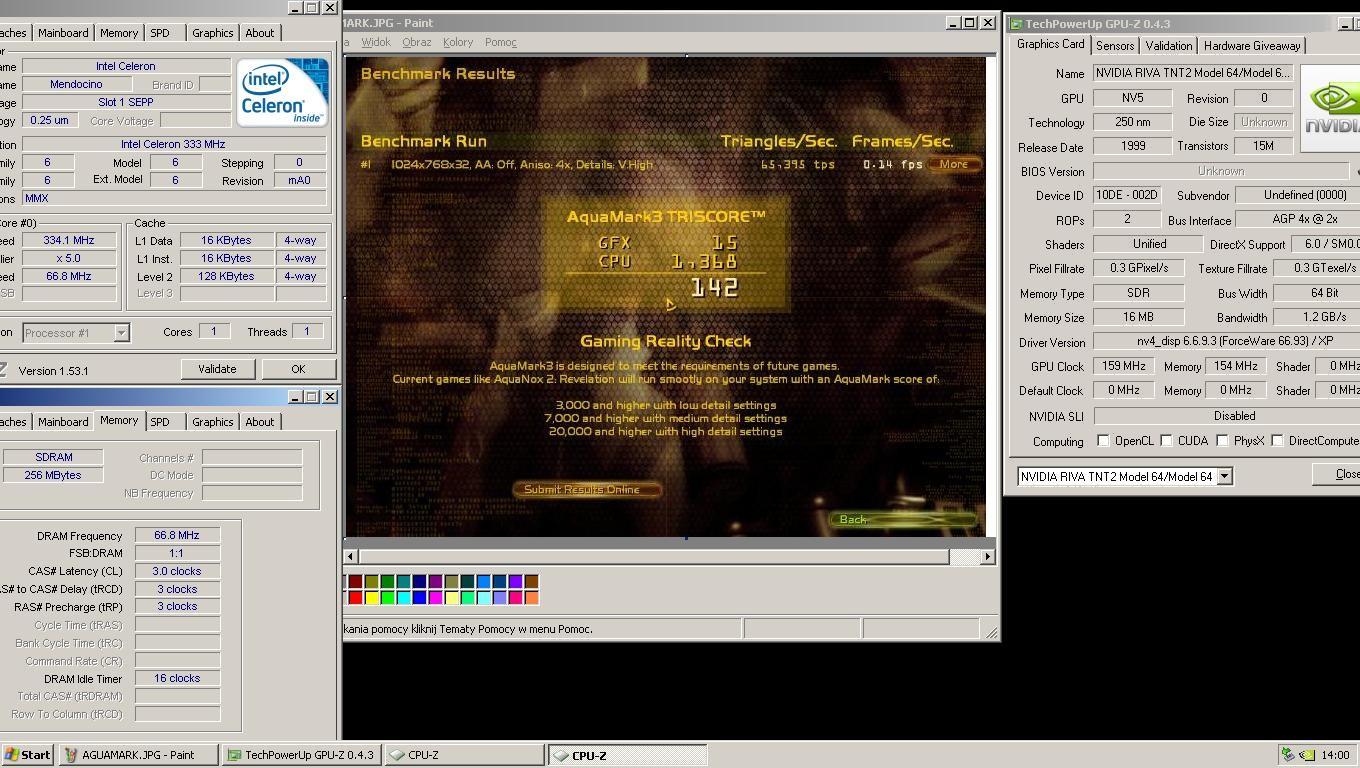Image resolution: width=1360 pixels, height=768 pixels.
Task: Click the CAS# Latency value 3.0 clocks
Action: 177,572
